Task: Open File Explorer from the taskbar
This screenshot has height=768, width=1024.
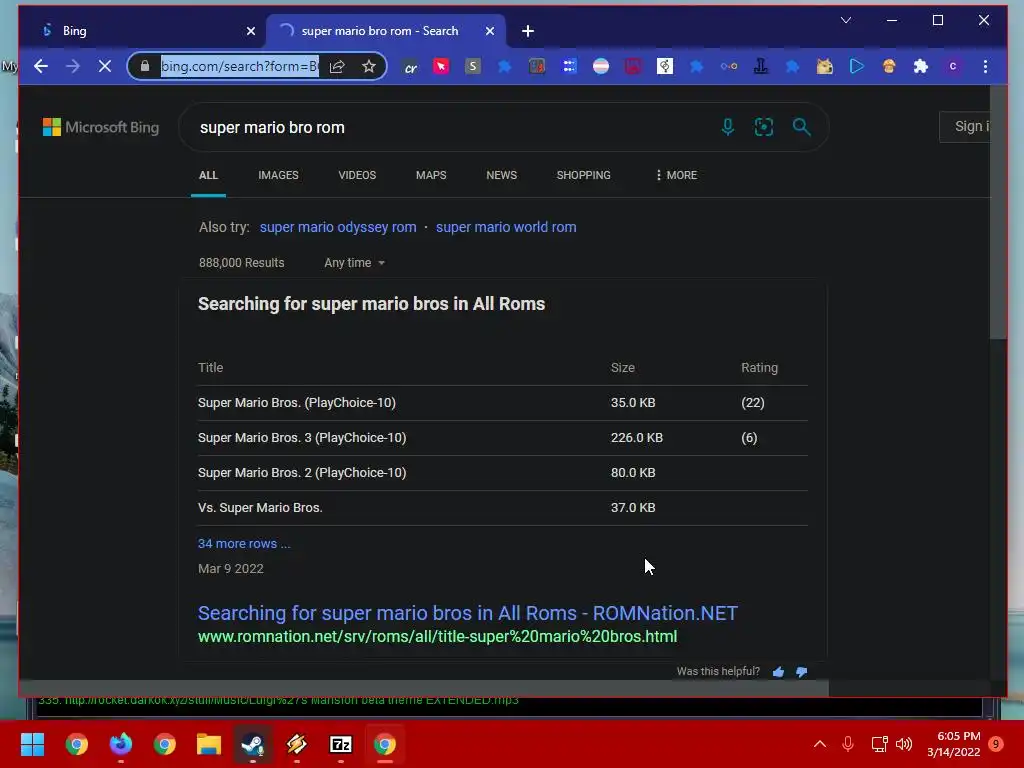Action: pyautogui.click(x=209, y=744)
